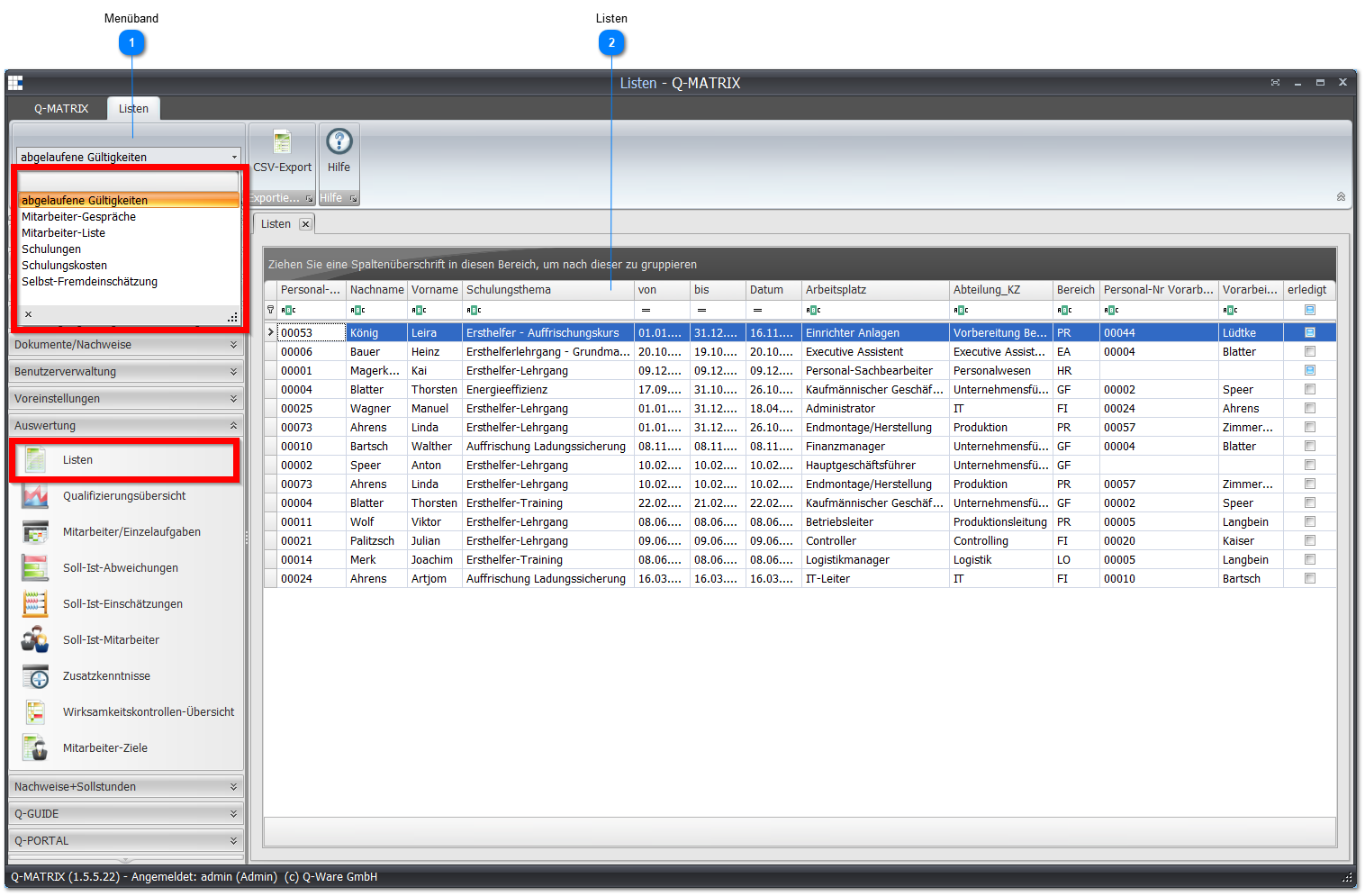Toggle erledigt checkbox for Magerk... row
Viewport: 1365px width, 896px height.
(1310, 371)
